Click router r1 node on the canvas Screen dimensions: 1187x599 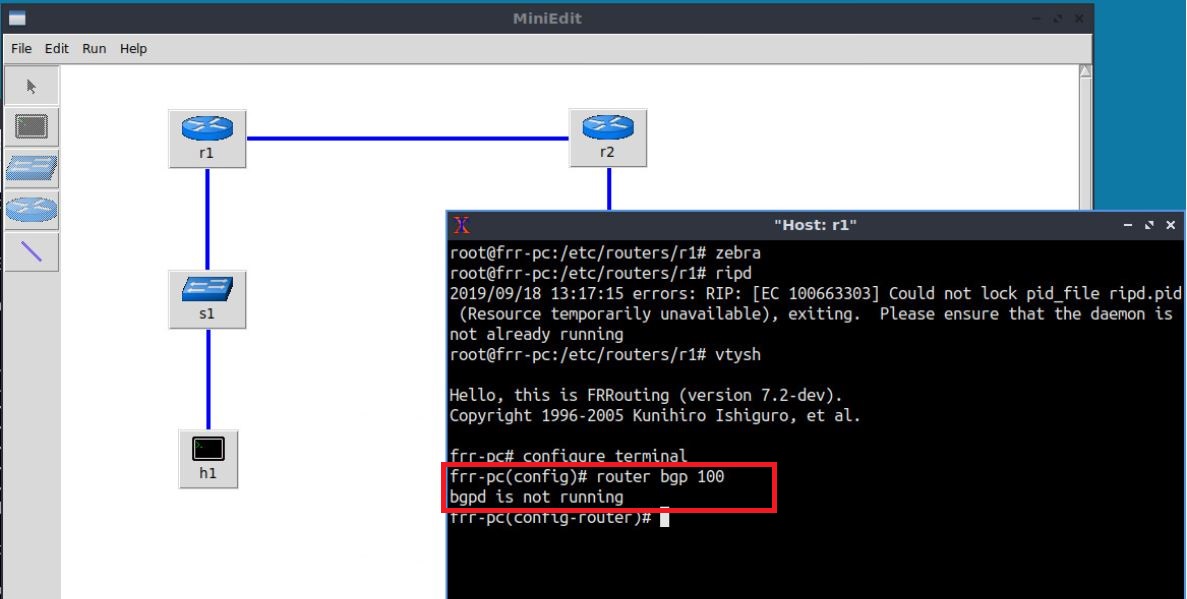pyautogui.click(x=207, y=138)
